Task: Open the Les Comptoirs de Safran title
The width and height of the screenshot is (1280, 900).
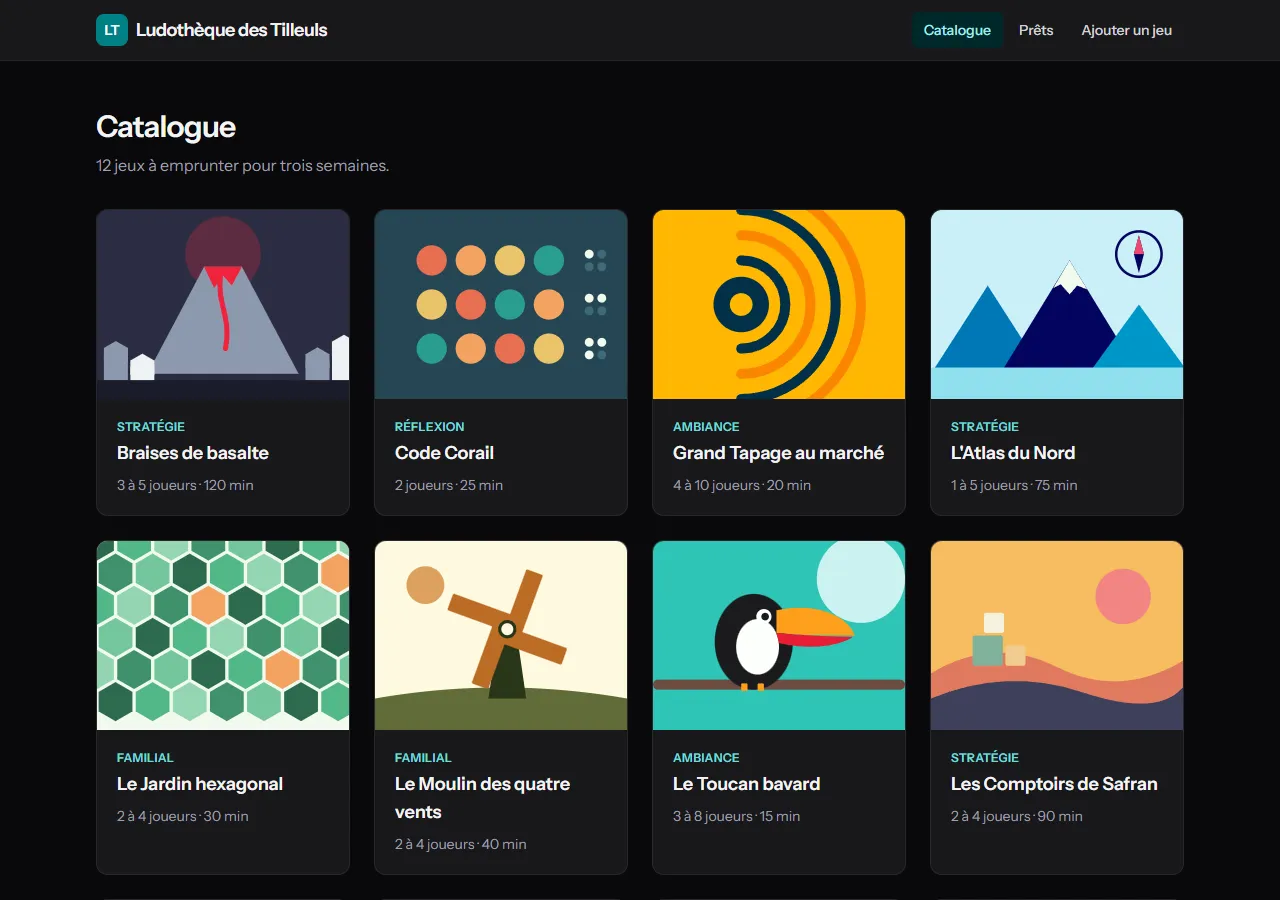Action: (x=1054, y=784)
